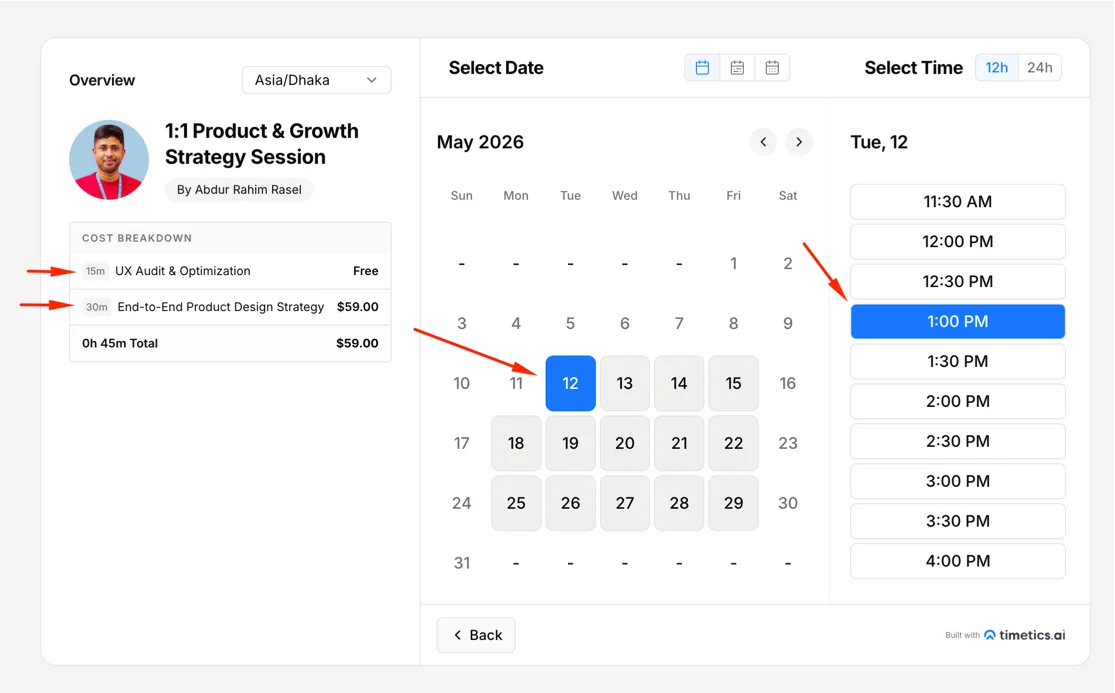1115x693 pixels.
Task: Click the Tue, 12 date heading
Action: [x=879, y=142]
